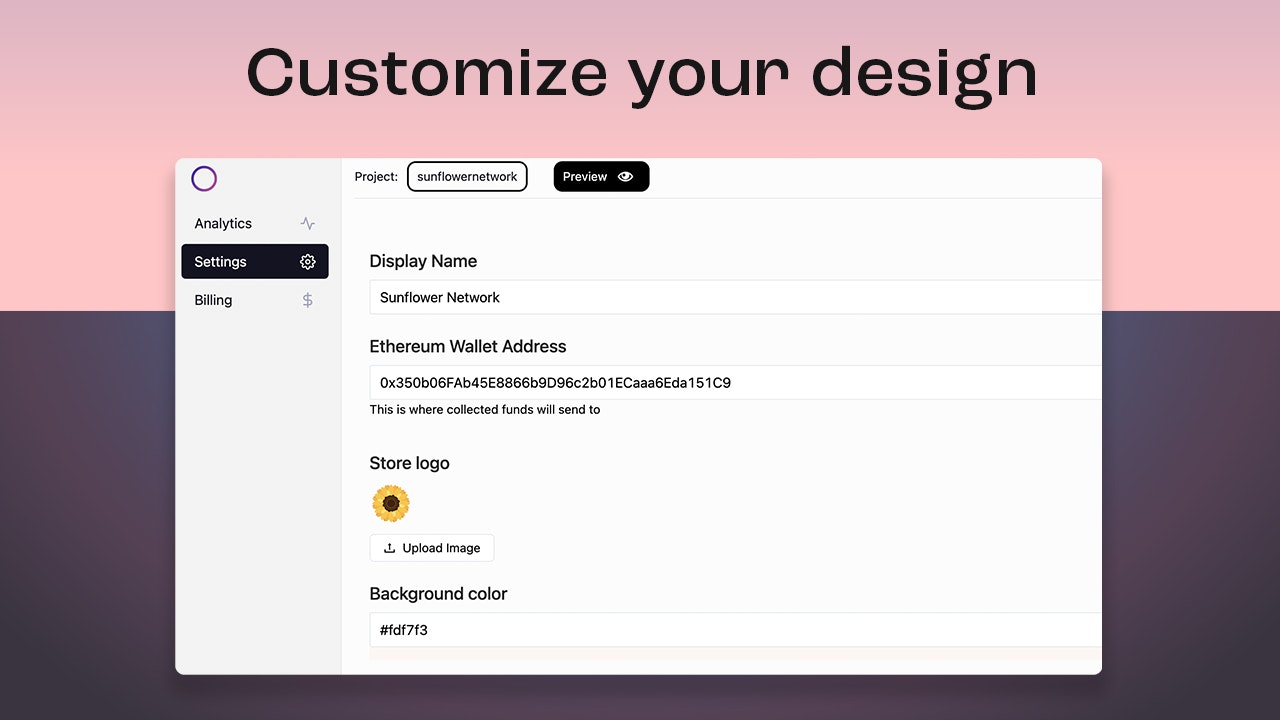Click the Analytics pulse icon

coord(307,224)
